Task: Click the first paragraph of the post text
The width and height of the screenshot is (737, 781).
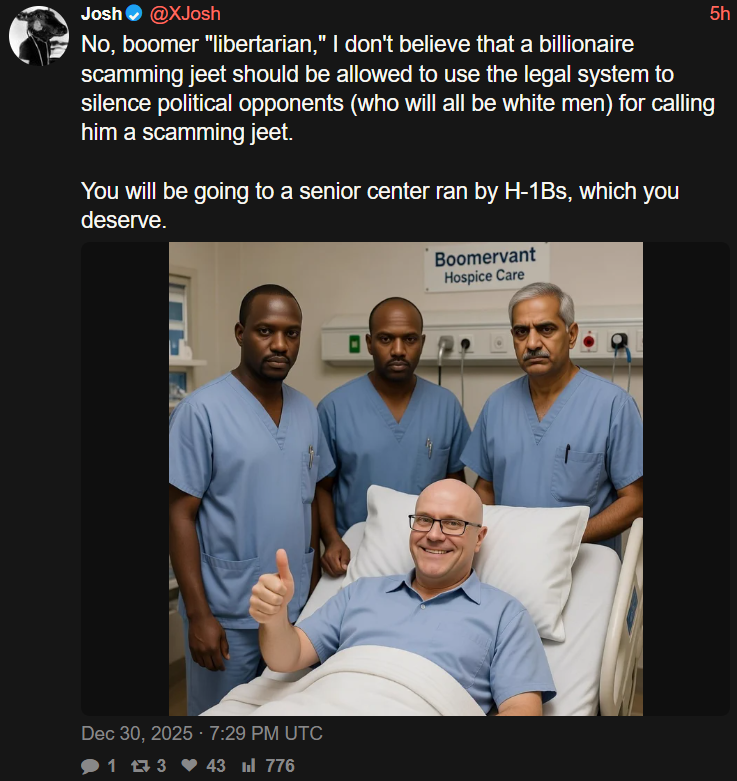Action: click(x=398, y=88)
